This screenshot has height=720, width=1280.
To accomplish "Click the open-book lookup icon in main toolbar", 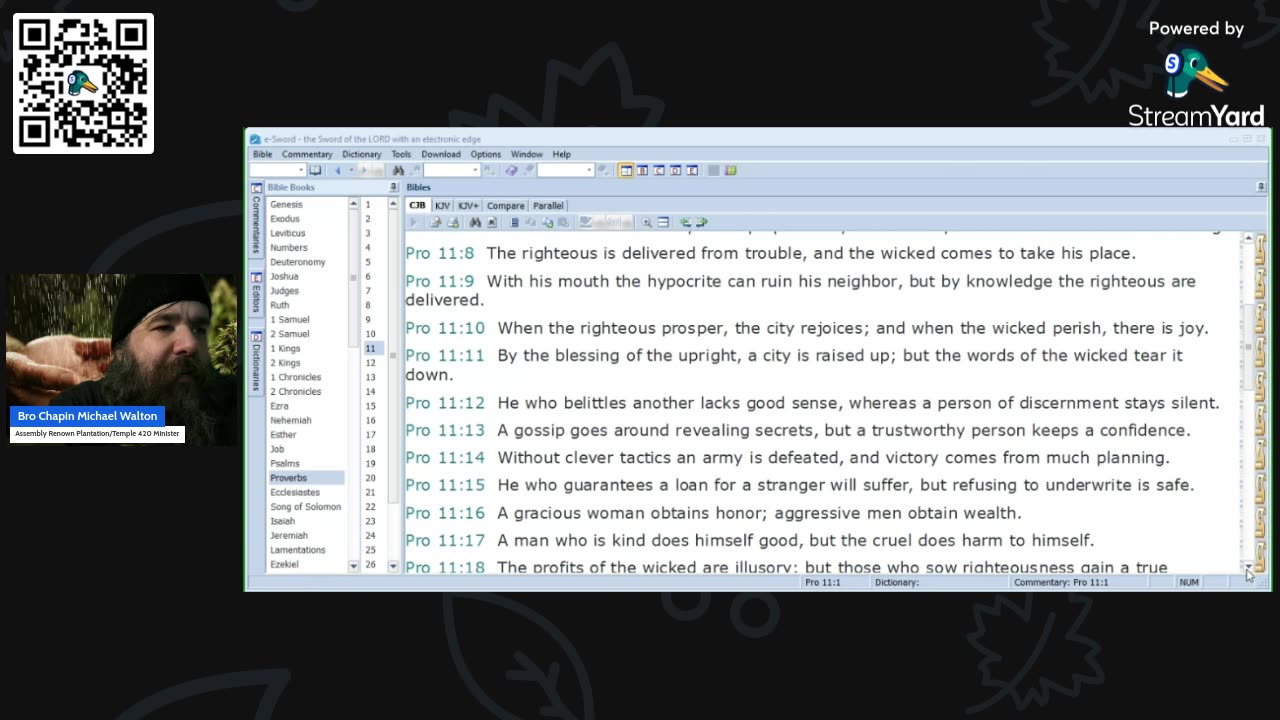I will (315, 170).
